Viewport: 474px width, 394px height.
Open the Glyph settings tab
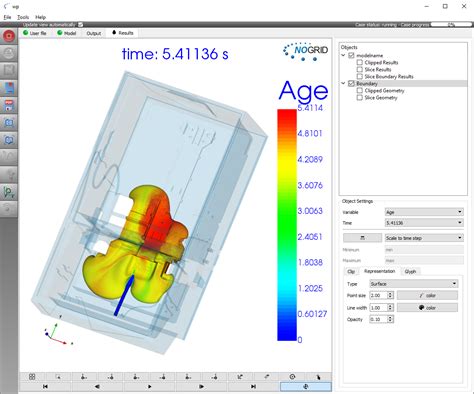[x=410, y=271]
